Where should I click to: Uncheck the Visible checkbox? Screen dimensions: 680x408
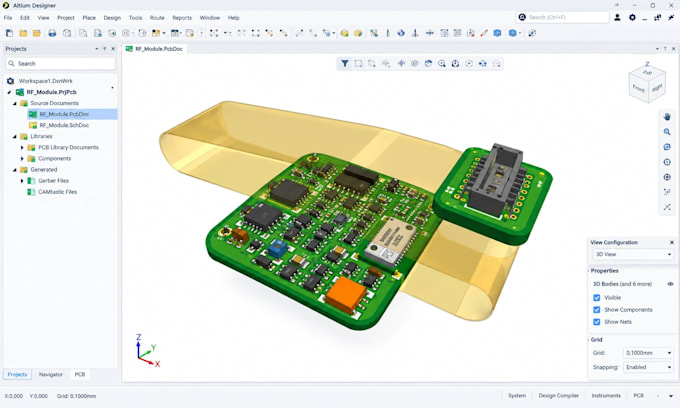[x=597, y=297]
